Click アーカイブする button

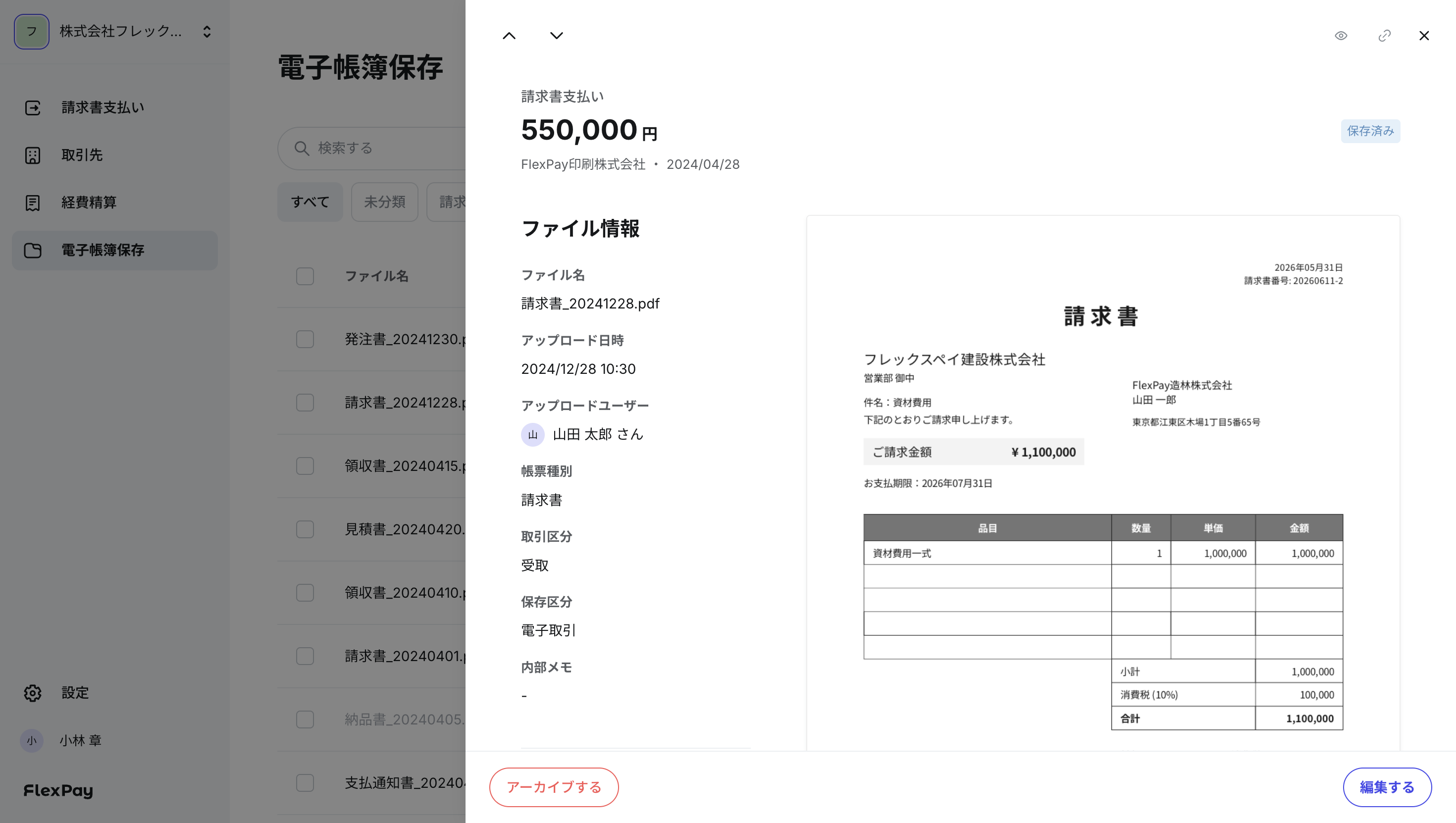point(554,787)
